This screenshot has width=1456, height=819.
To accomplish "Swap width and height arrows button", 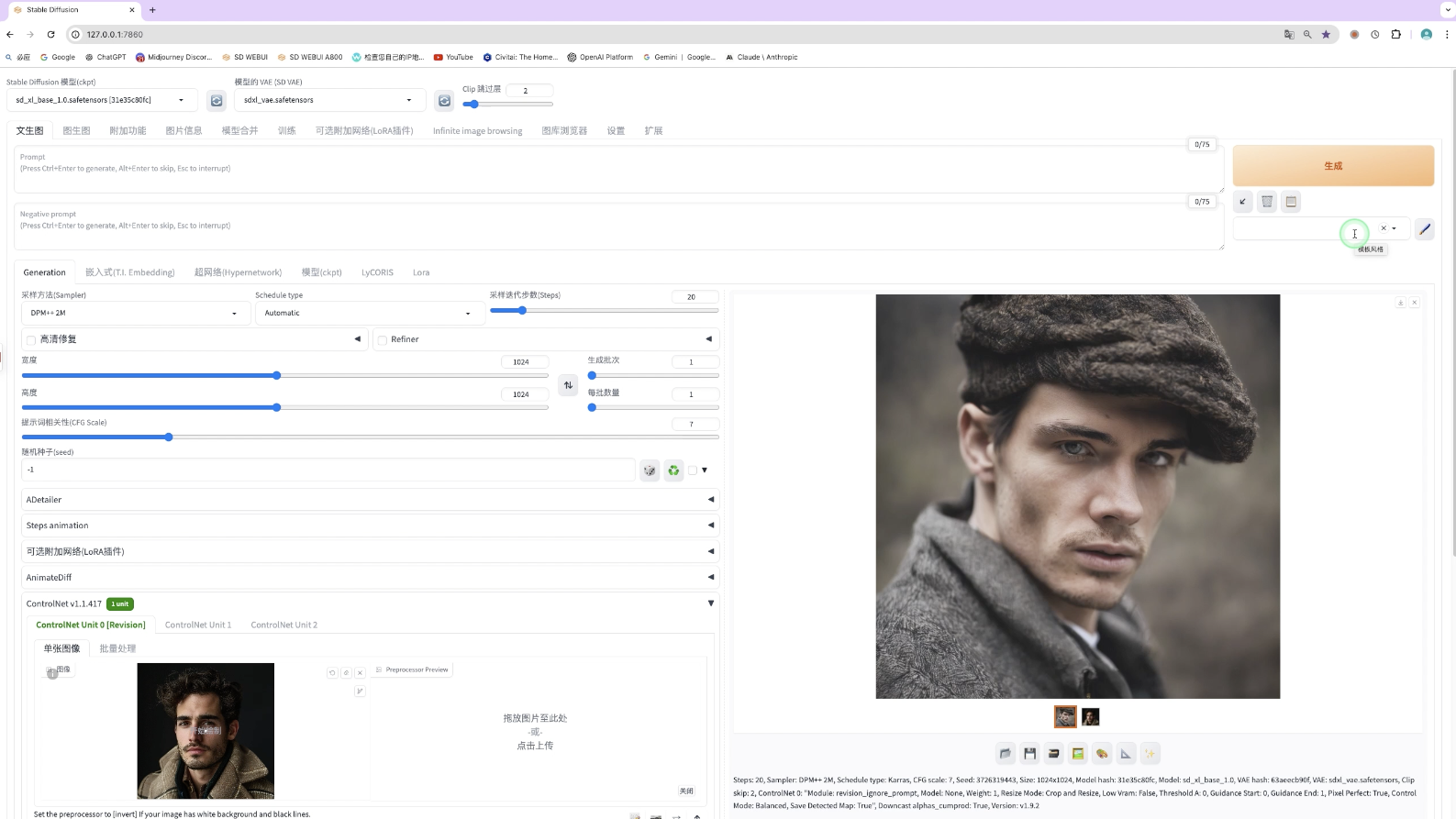I will [x=568, y=385].
